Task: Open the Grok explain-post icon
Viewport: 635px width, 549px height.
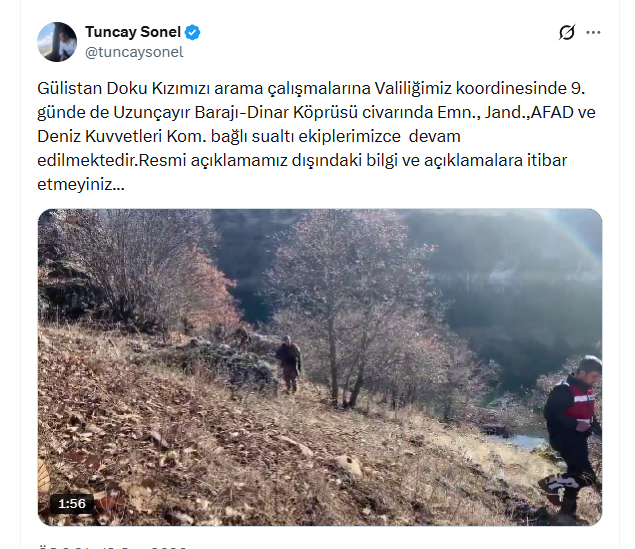Action: (567, 32)
